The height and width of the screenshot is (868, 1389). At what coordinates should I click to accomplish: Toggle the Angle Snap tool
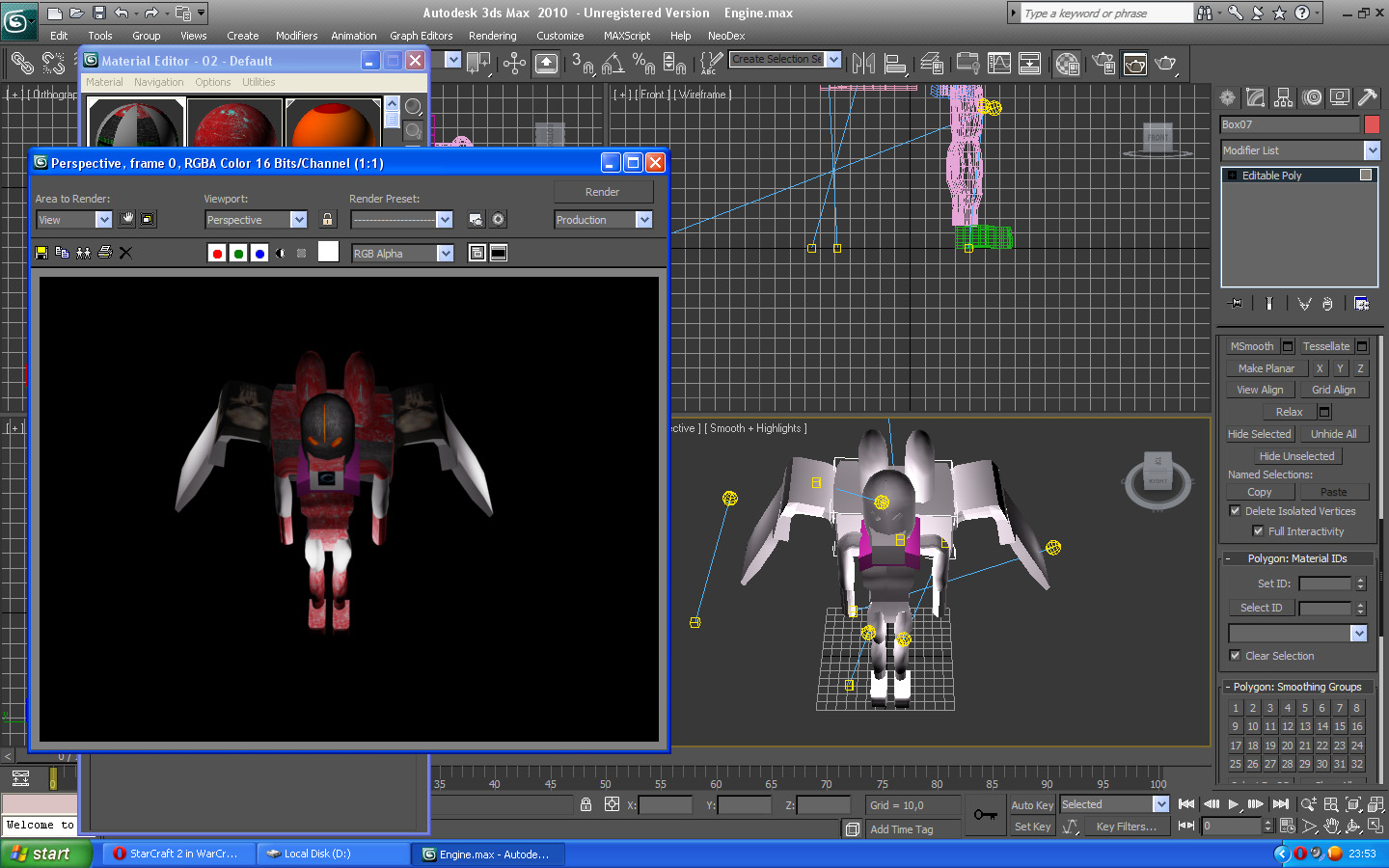613,64
